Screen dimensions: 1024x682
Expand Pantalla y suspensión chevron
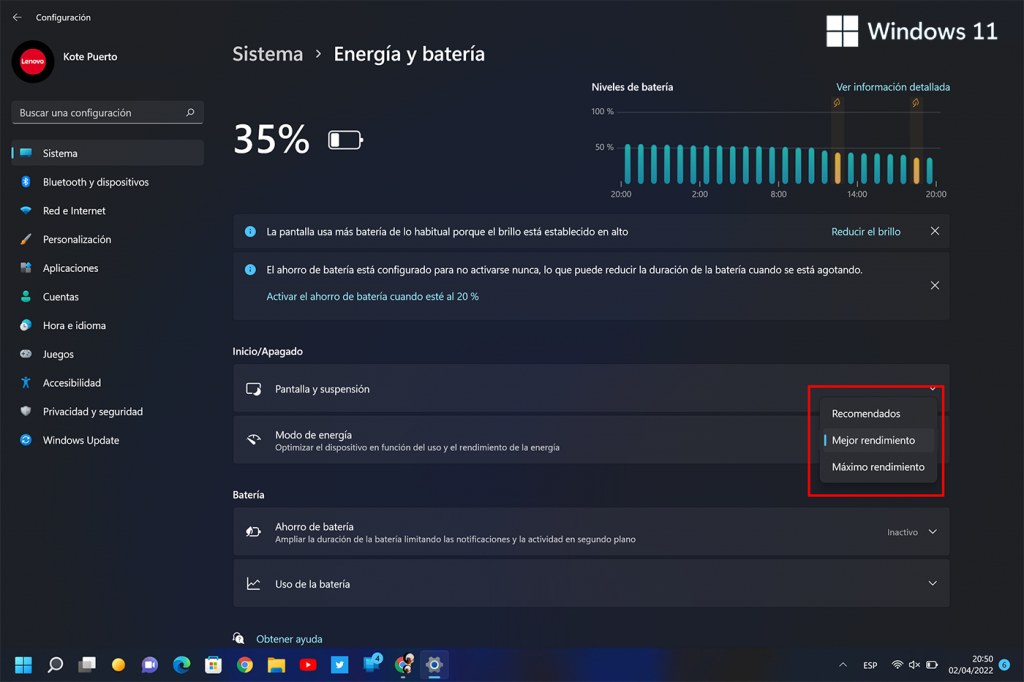933,388
